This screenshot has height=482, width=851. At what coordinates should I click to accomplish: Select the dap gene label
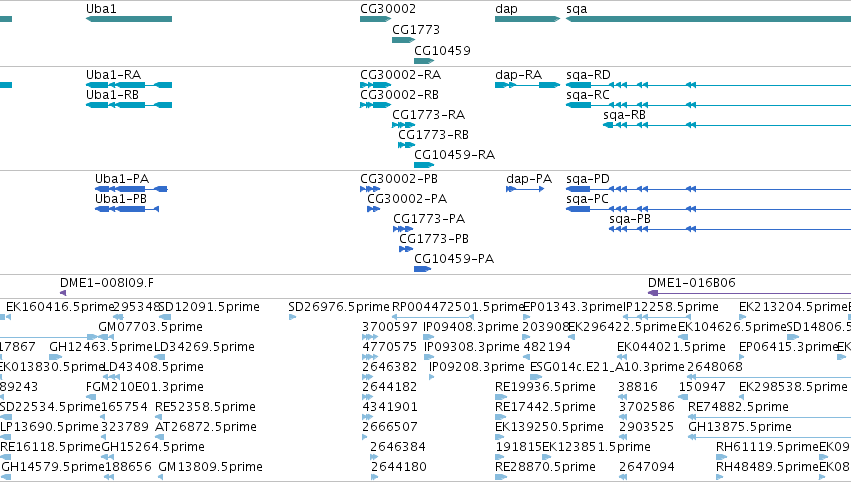506,9
